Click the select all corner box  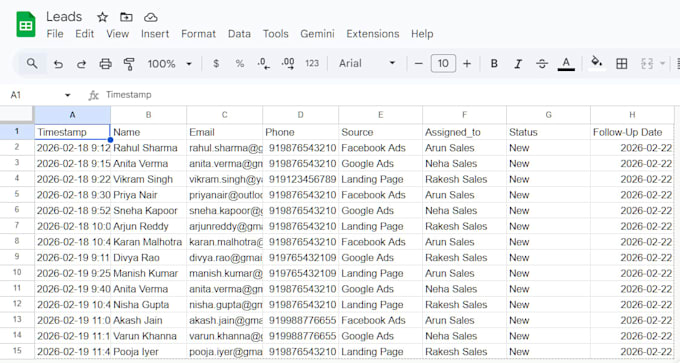pyautogui.click(x=17, y=115)
